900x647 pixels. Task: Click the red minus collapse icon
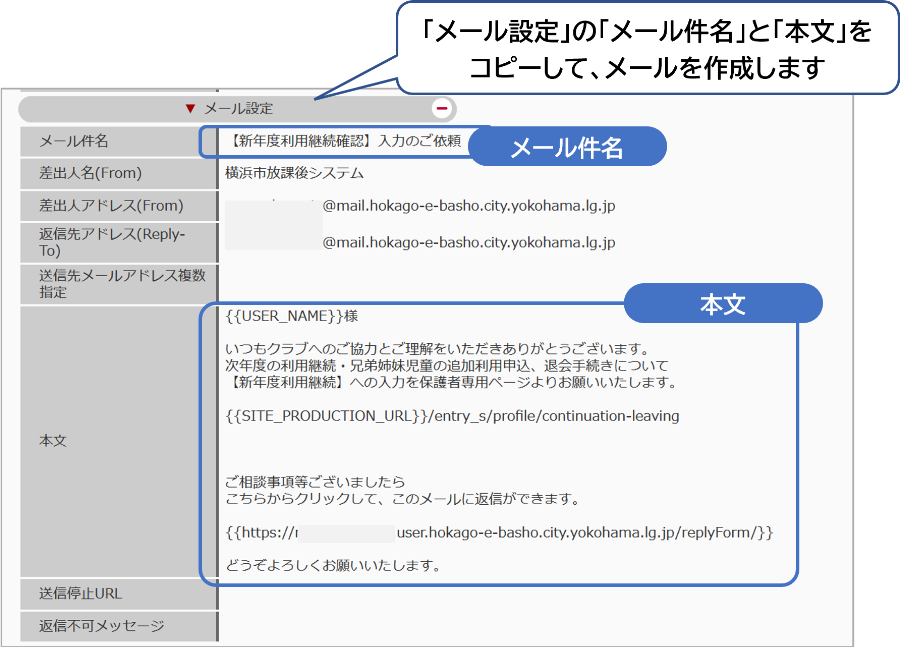[x=442, y=108]
